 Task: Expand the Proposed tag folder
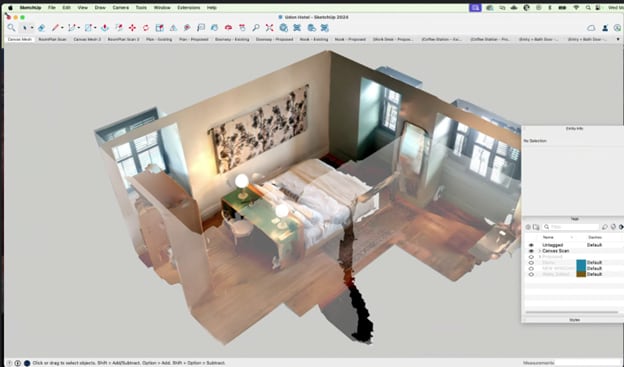coord(540,257)
